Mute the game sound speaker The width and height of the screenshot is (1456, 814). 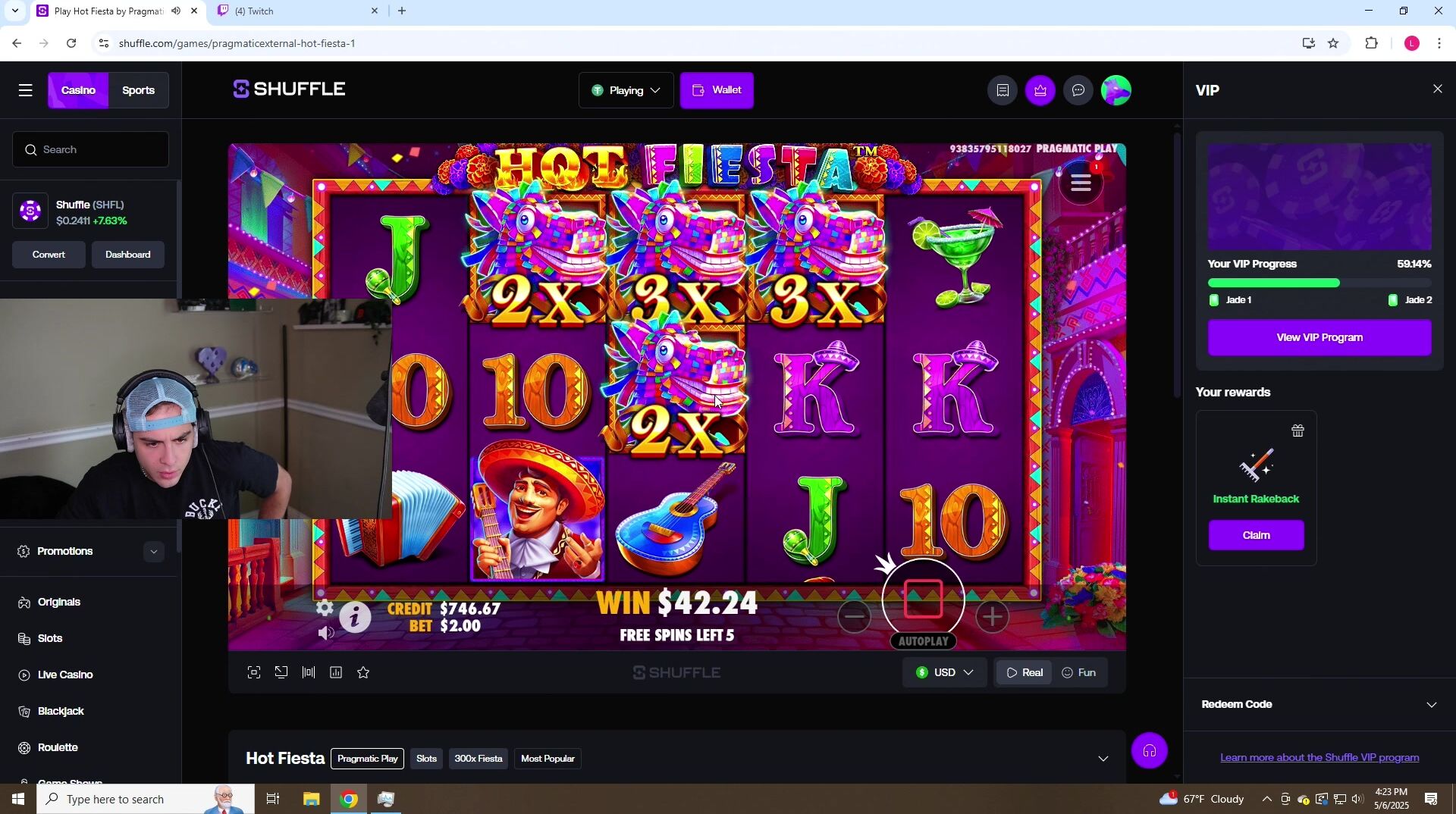point(325,633)
